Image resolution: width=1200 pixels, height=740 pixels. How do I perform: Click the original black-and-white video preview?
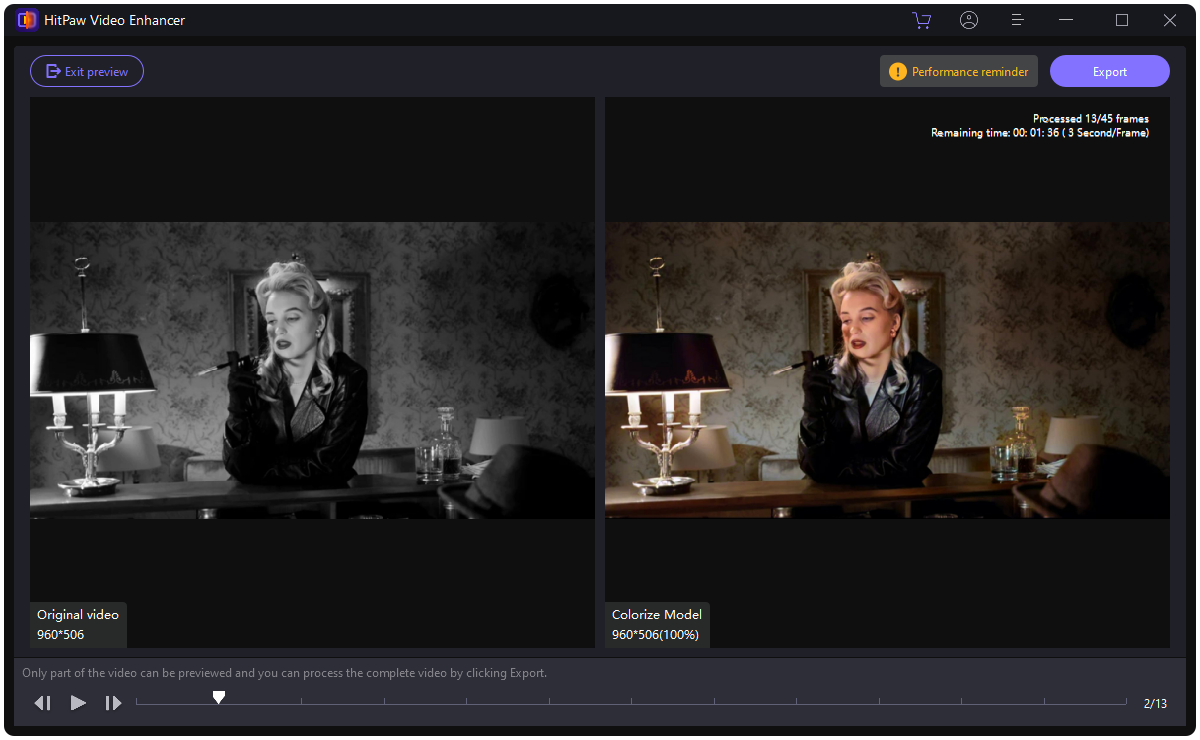[312, 370]
